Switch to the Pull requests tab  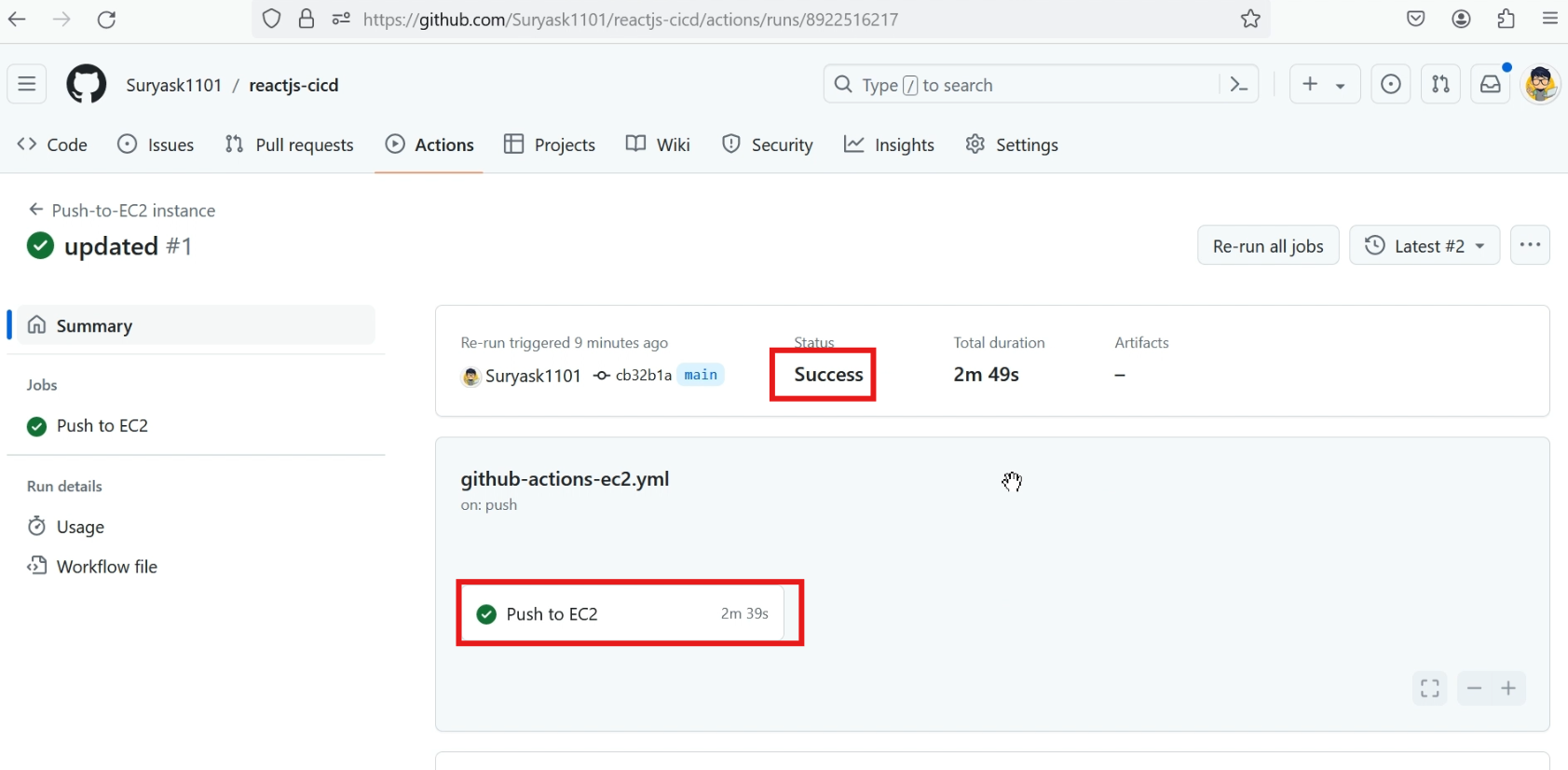tap(289, 144)
